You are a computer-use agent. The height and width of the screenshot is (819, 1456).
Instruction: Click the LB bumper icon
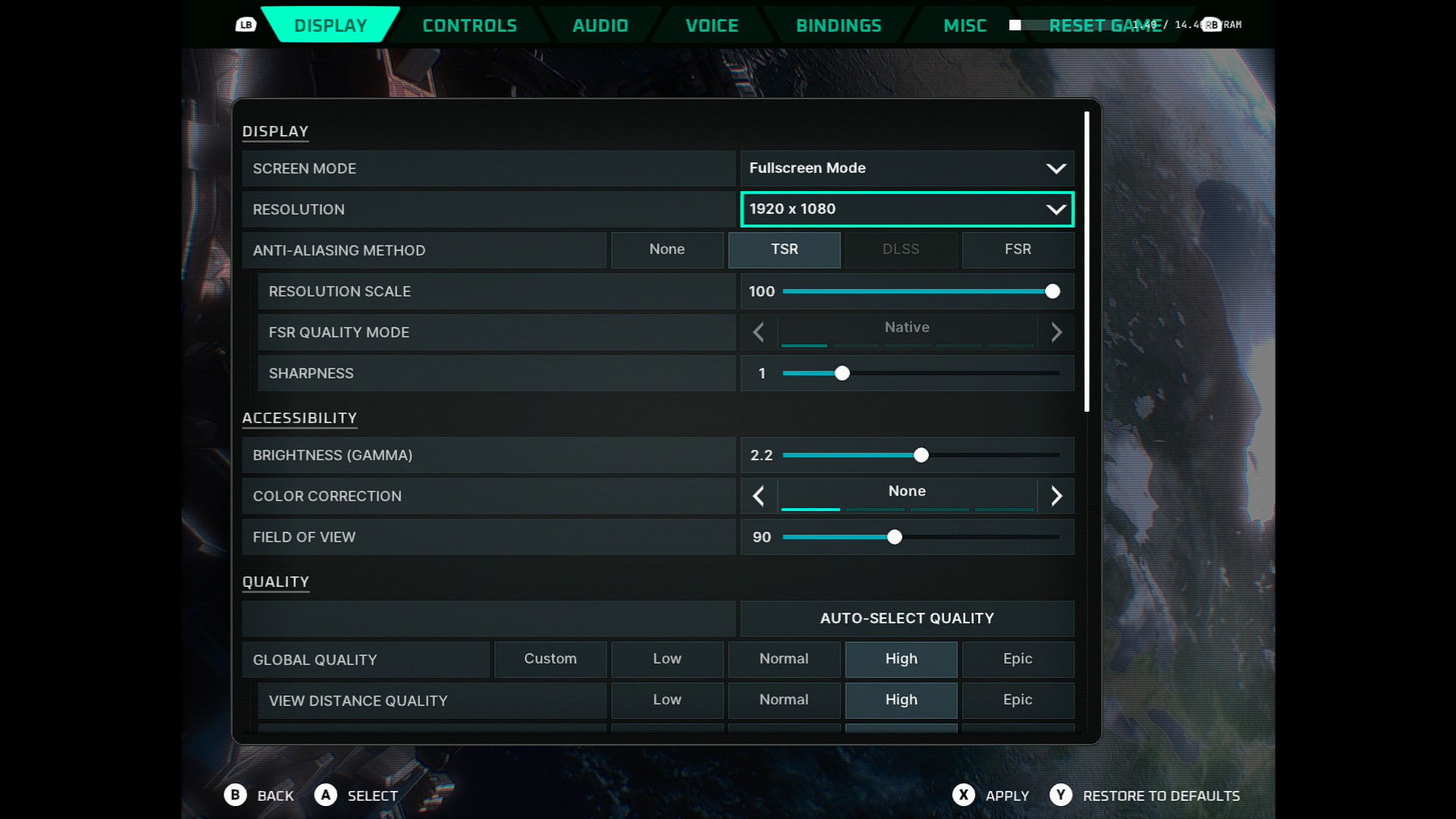point(244,25)
